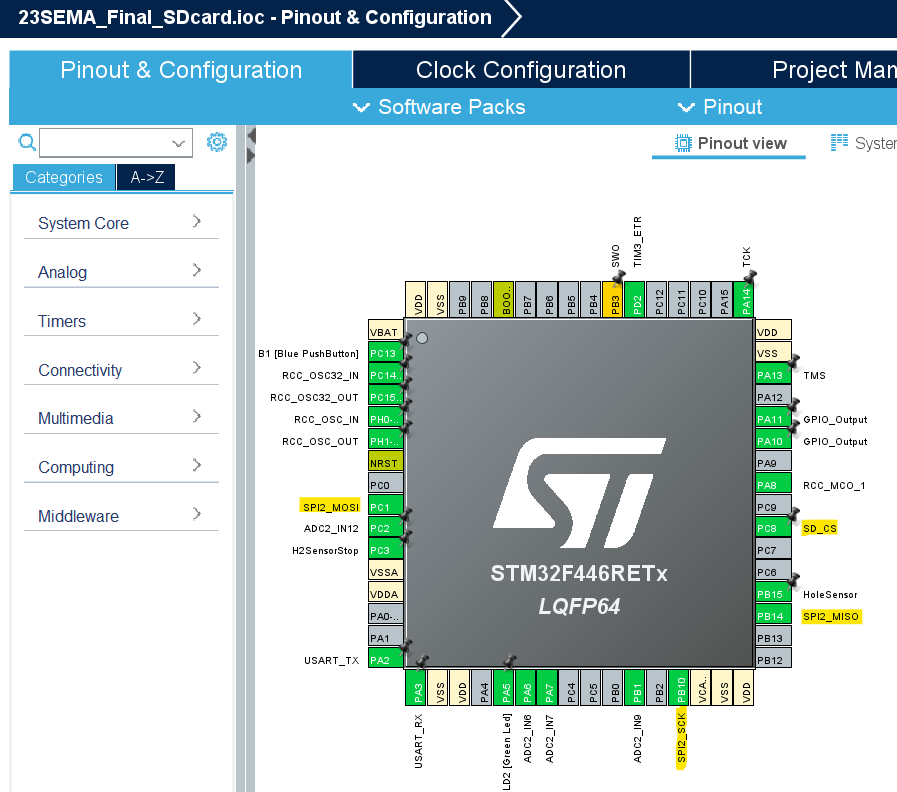Expand the Connectivity category

point(121,370)
